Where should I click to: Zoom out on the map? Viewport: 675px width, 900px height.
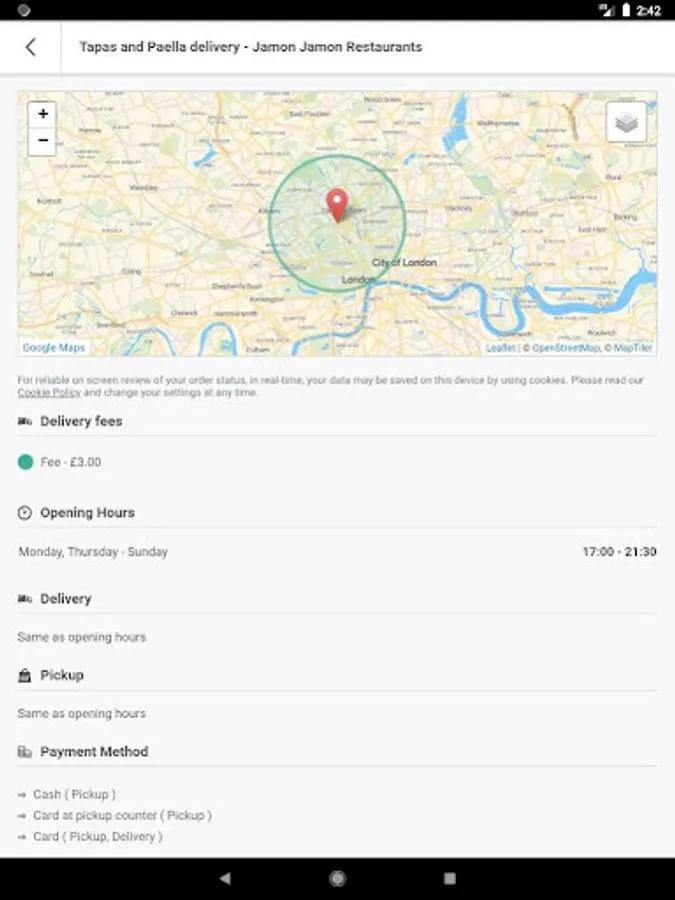(x=43, y=141)
